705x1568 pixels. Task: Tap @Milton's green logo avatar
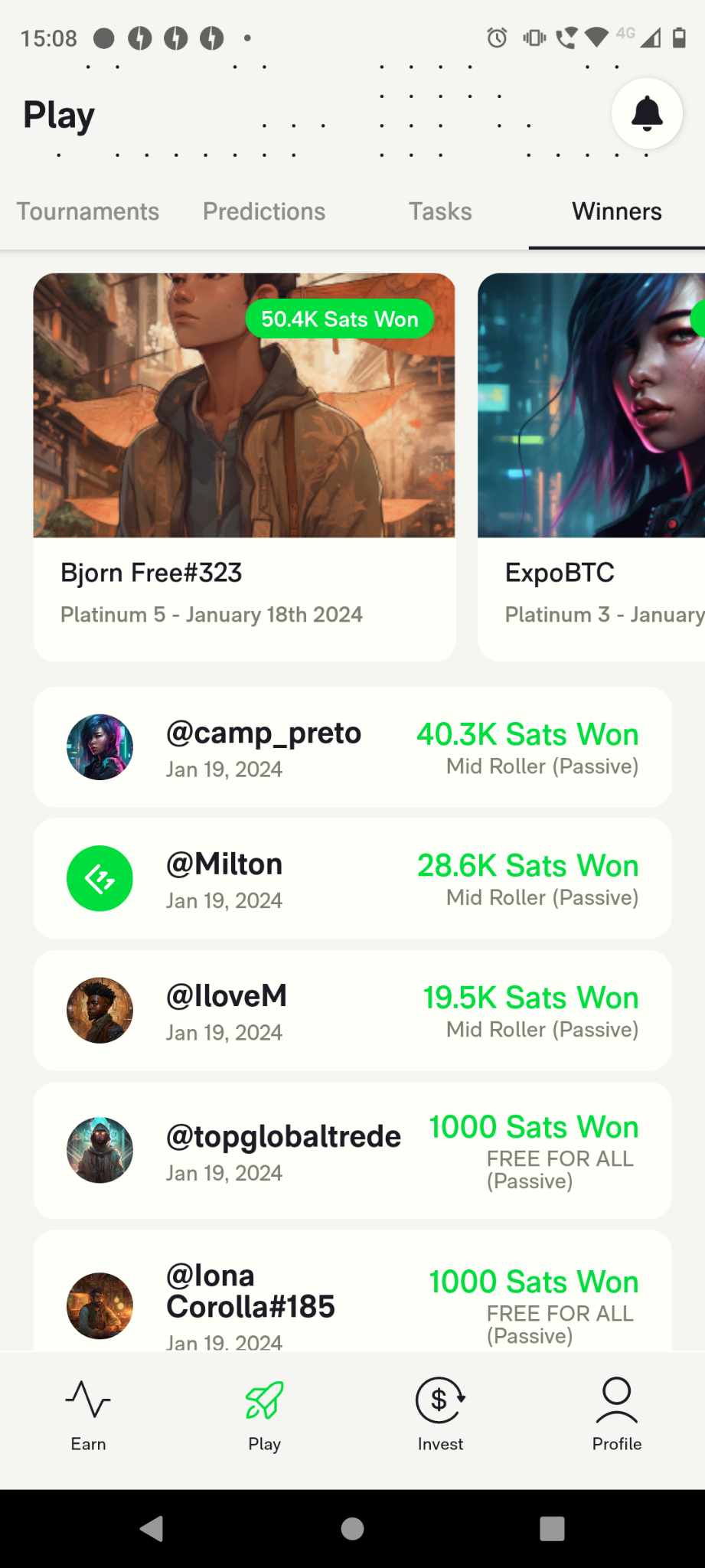tap(100, 878)
